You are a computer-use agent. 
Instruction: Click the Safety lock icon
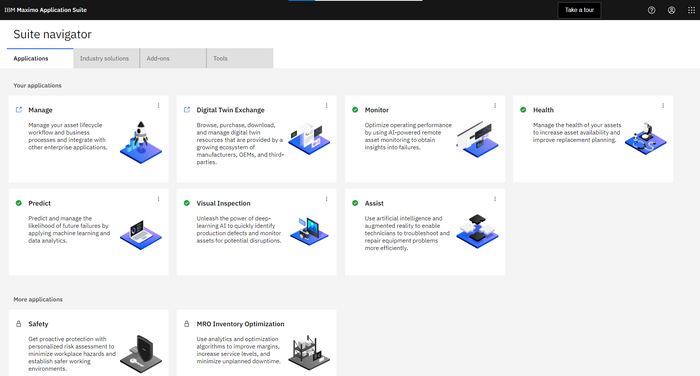pyautogui.click(x=18, y=324)
